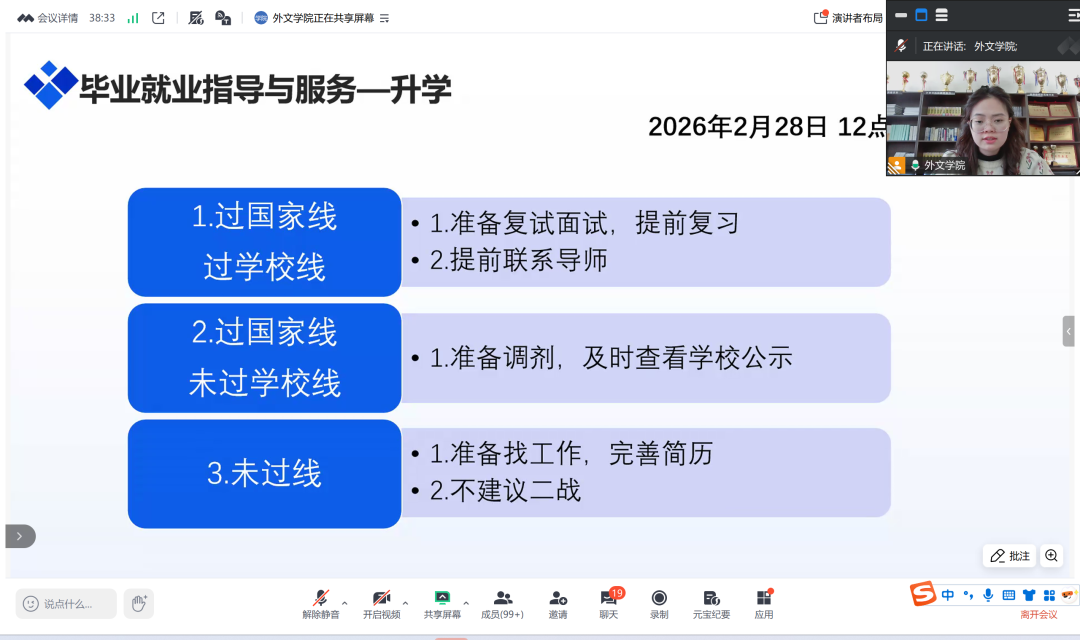The image size is (1080, 640).
Task: Expand video options arrow beside 开启视频
Action: click(405, 603)
